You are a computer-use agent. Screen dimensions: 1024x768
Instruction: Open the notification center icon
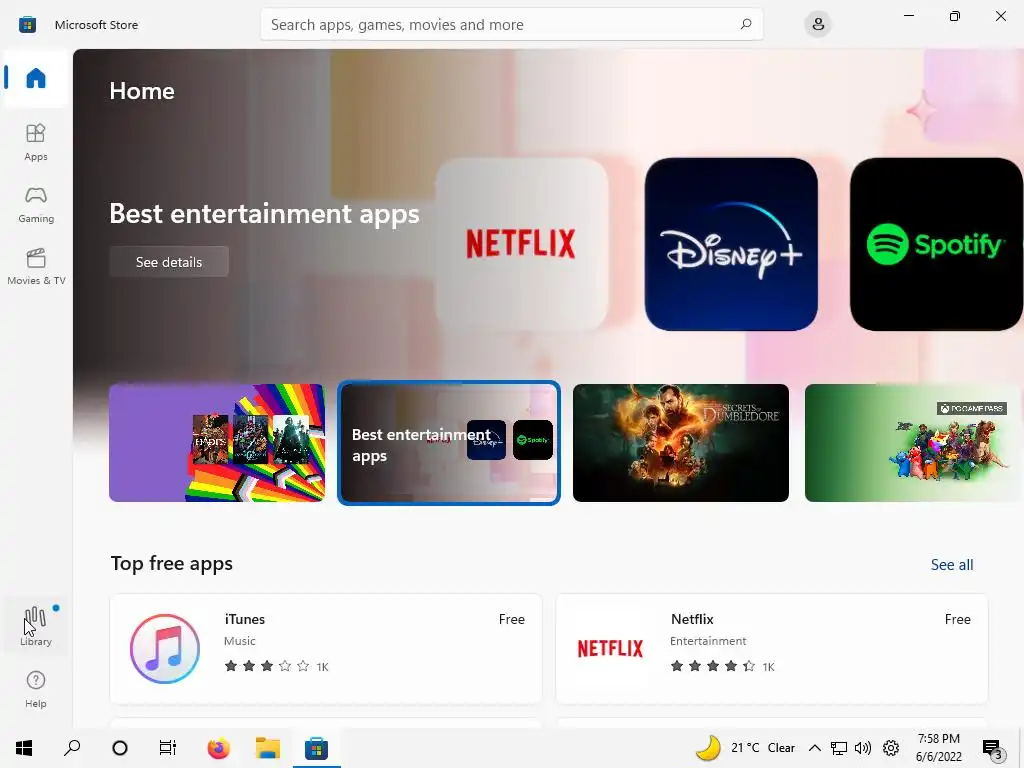coord(992,748)
